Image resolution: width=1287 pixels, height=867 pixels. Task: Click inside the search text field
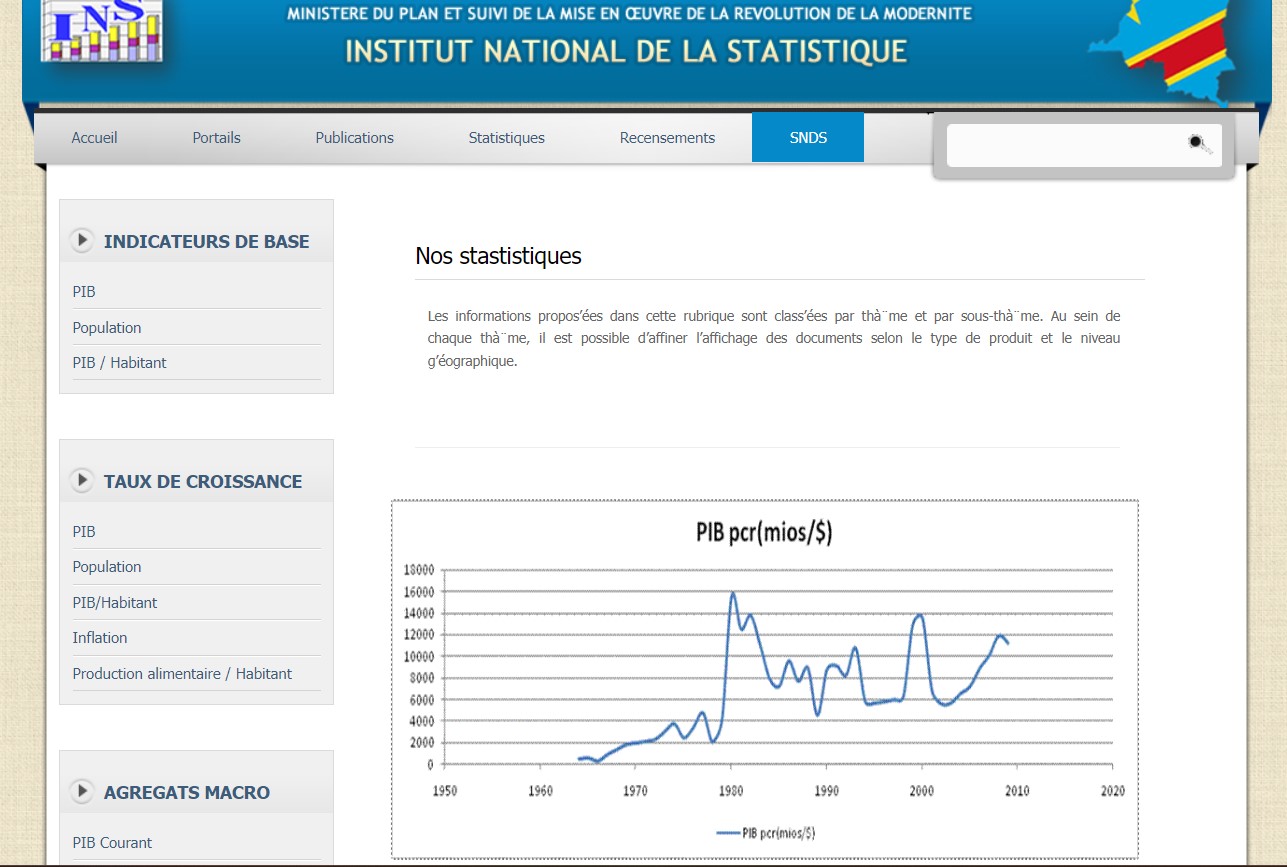tap(1065, 145)
